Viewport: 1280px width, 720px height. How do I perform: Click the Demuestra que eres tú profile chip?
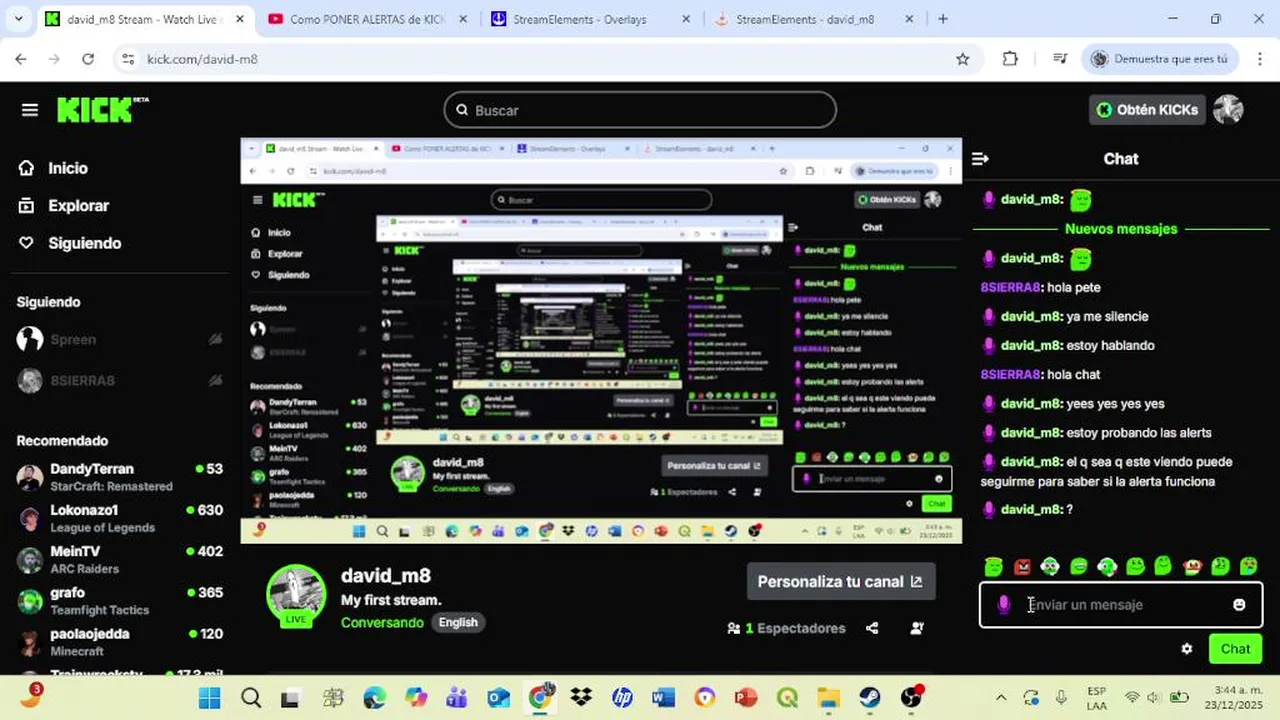(x=1160, y=59)
